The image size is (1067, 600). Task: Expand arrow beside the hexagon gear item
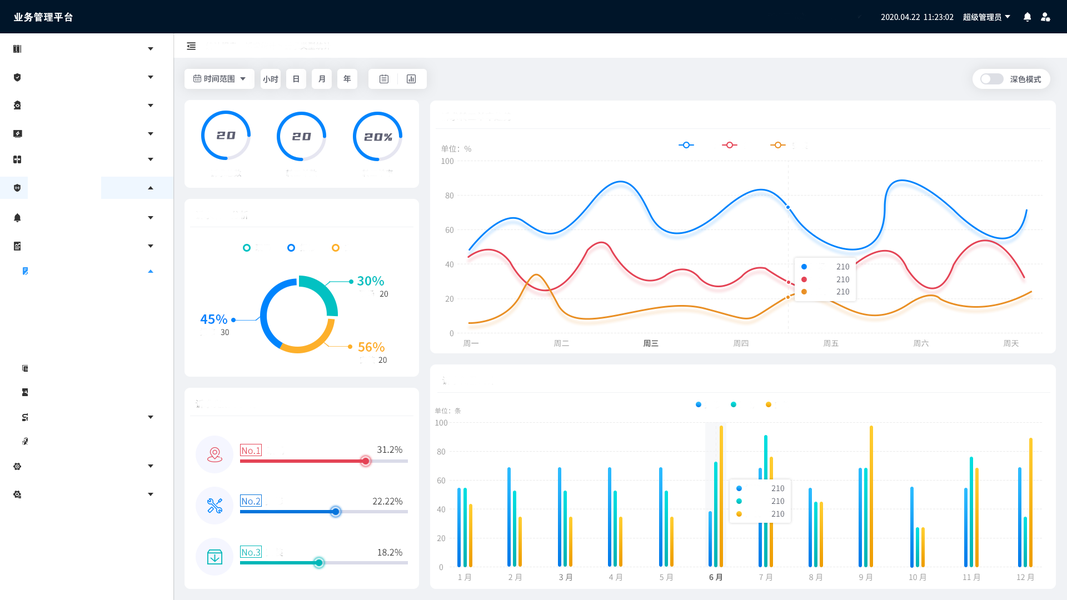[150, 466]
